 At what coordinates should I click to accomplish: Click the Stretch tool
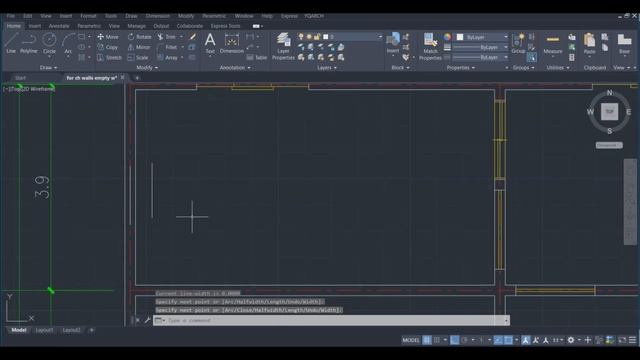click(109, 58)
